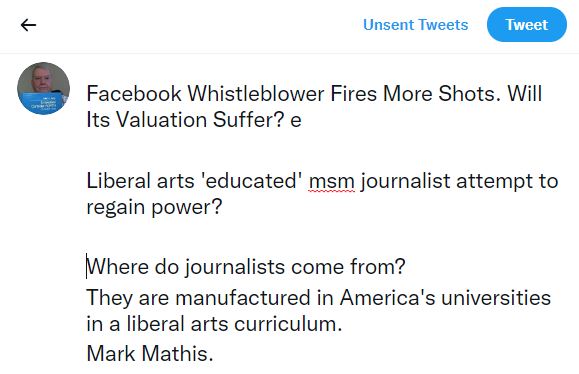579x374 pixels.
Task: Click the profile avatar picture
Action: [44, 88]
